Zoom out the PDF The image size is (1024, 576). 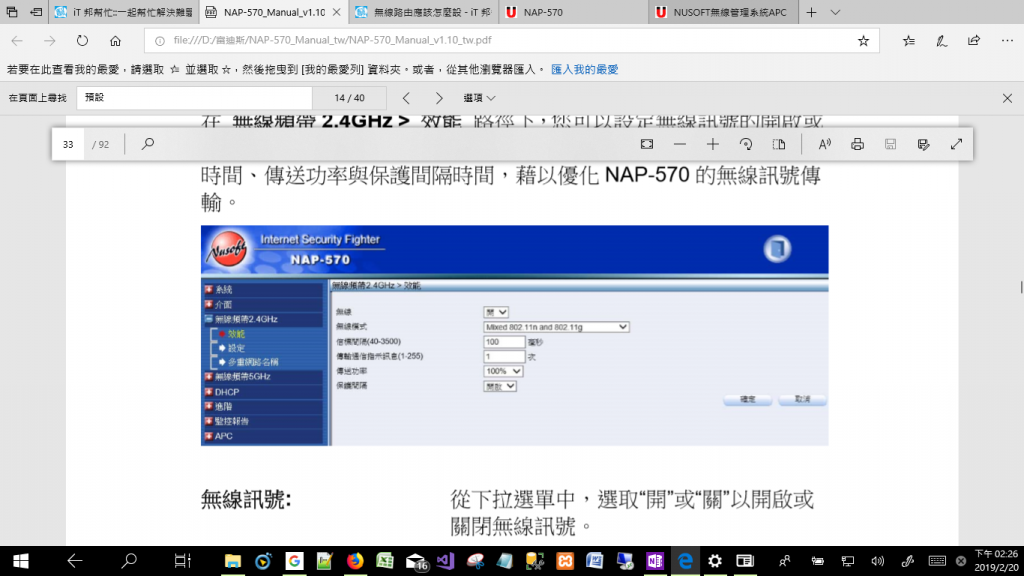pyautogui.click(x=680, y=144)
